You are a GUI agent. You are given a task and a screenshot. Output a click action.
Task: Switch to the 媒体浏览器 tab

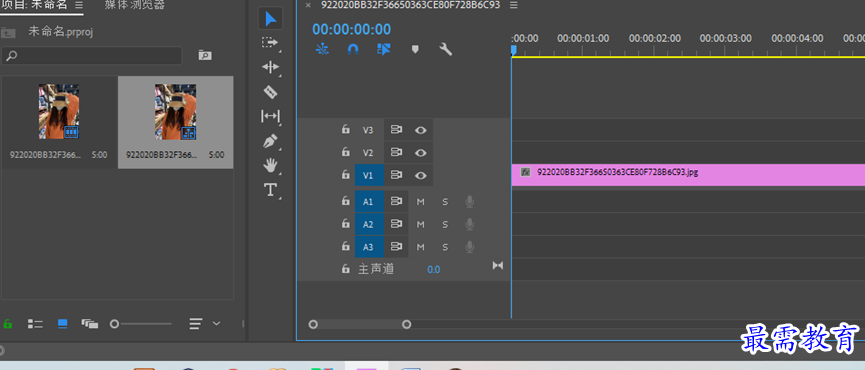pyautogui.click(x=135, y=5)
